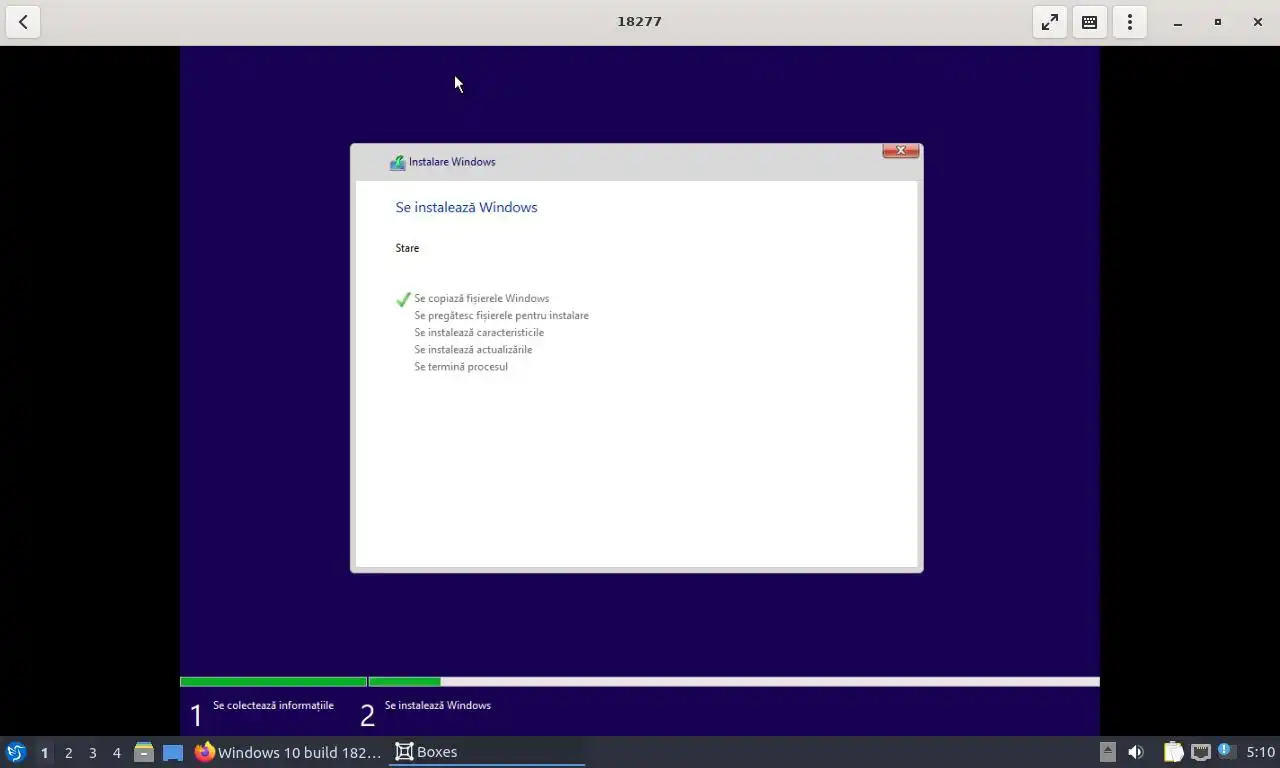Click the Instalare Windows setup icon
Screen dimensions: 1280x768
pyautogui.click(x=397, y=162)
